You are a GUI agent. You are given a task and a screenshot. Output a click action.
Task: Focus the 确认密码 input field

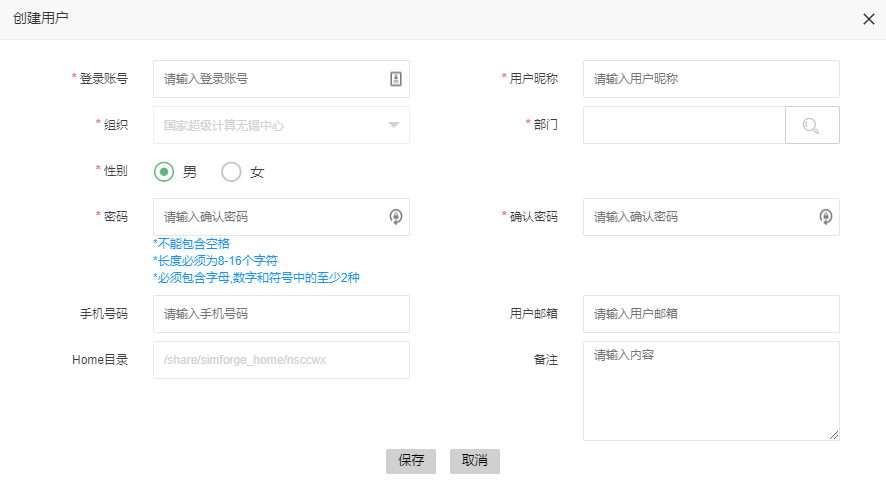pos(711,217)
